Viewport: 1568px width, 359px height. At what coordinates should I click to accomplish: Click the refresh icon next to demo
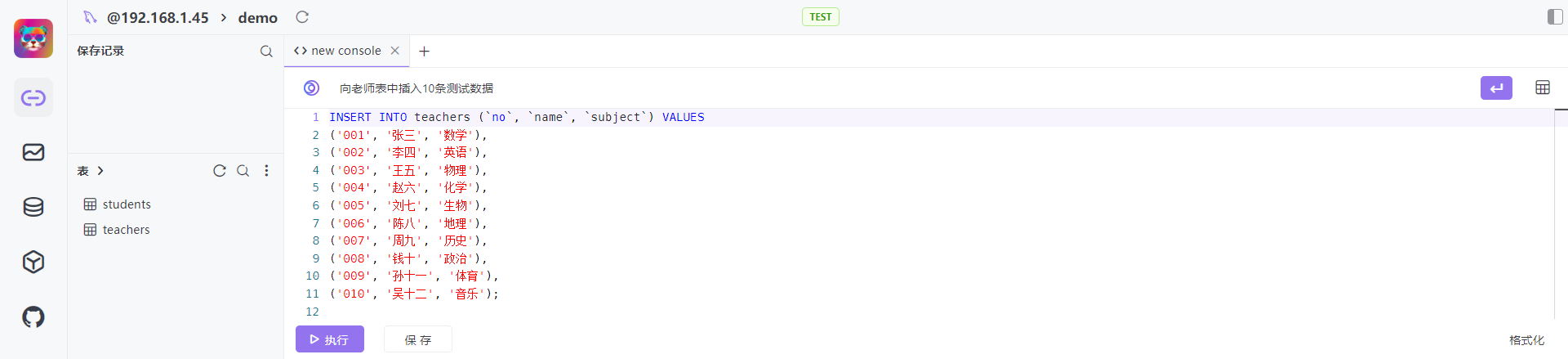tap(302, 17)
